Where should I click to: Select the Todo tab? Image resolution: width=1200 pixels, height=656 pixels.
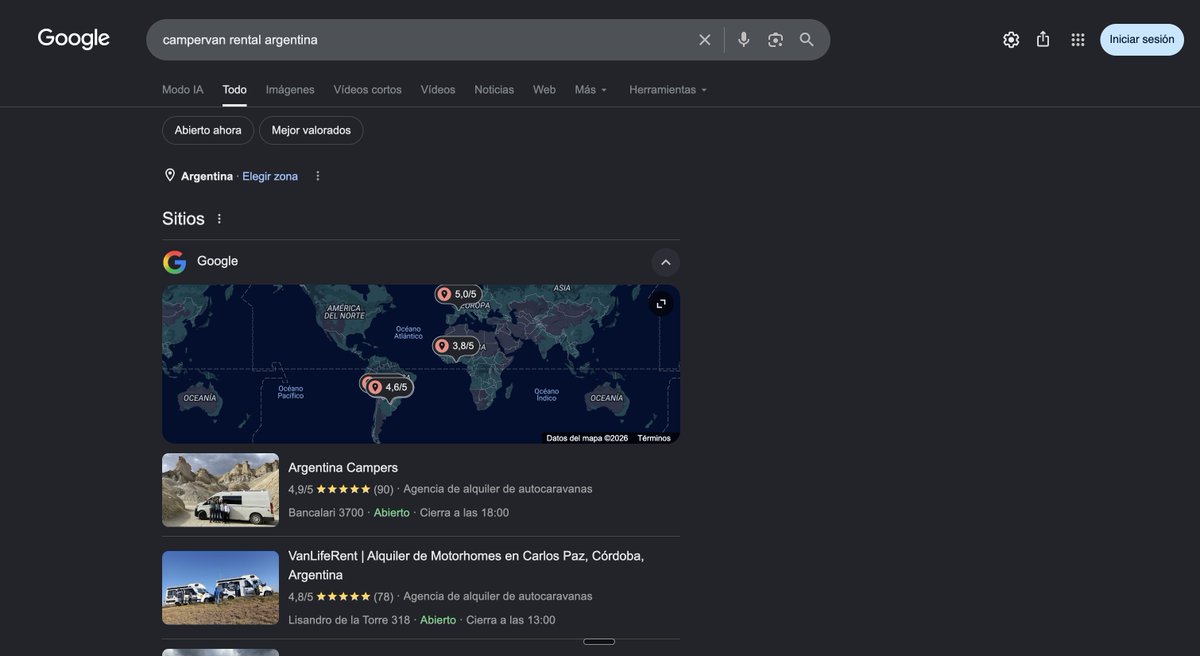coord(235,90)
